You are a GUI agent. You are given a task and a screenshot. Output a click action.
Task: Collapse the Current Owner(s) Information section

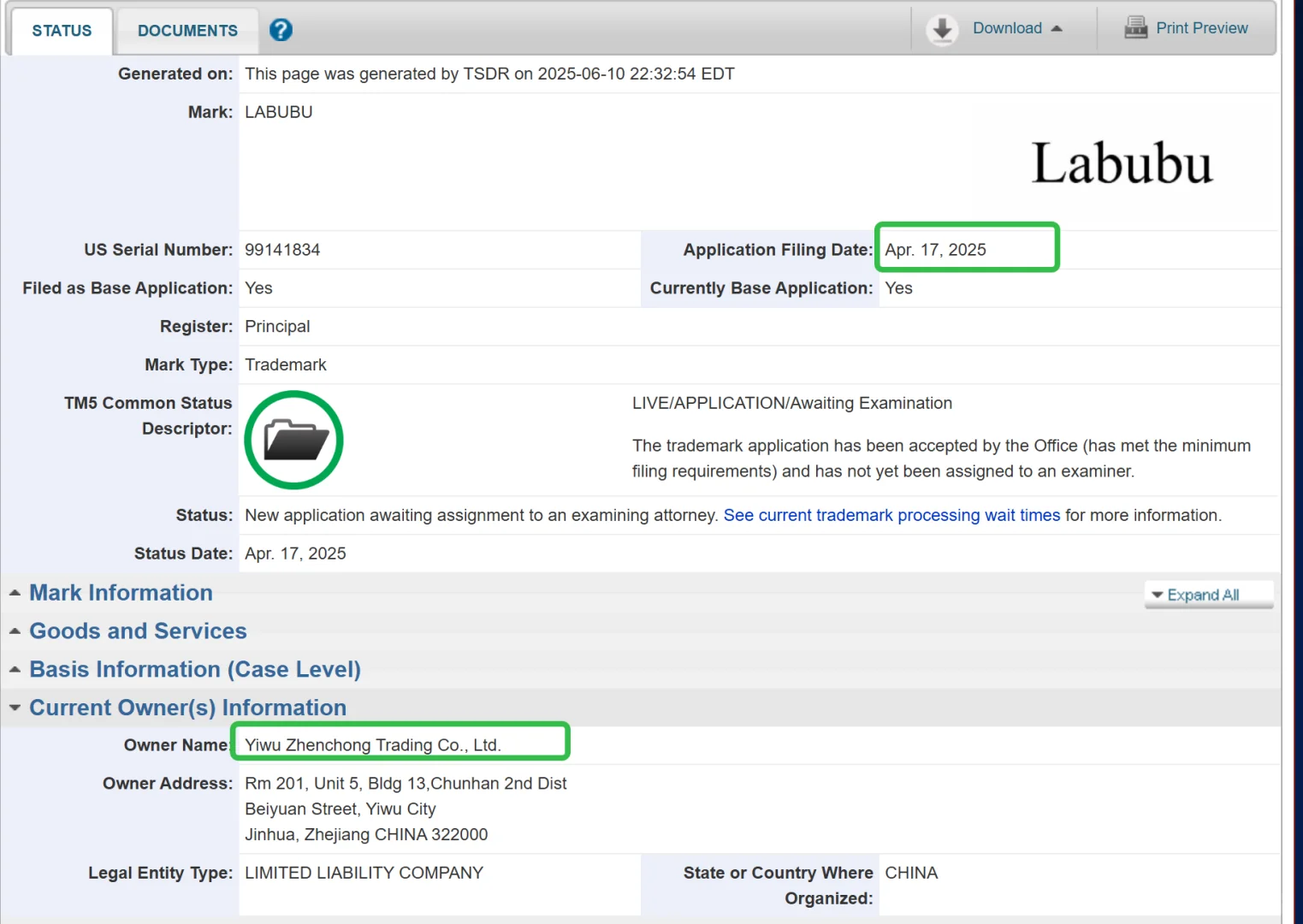(187, 708)
